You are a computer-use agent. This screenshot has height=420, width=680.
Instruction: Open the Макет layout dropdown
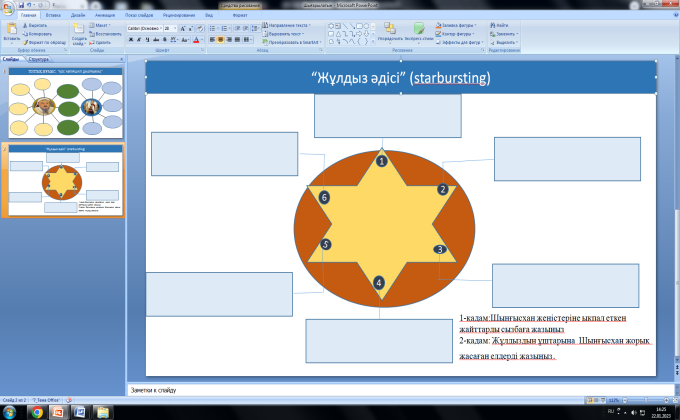[x=100, y=26]
